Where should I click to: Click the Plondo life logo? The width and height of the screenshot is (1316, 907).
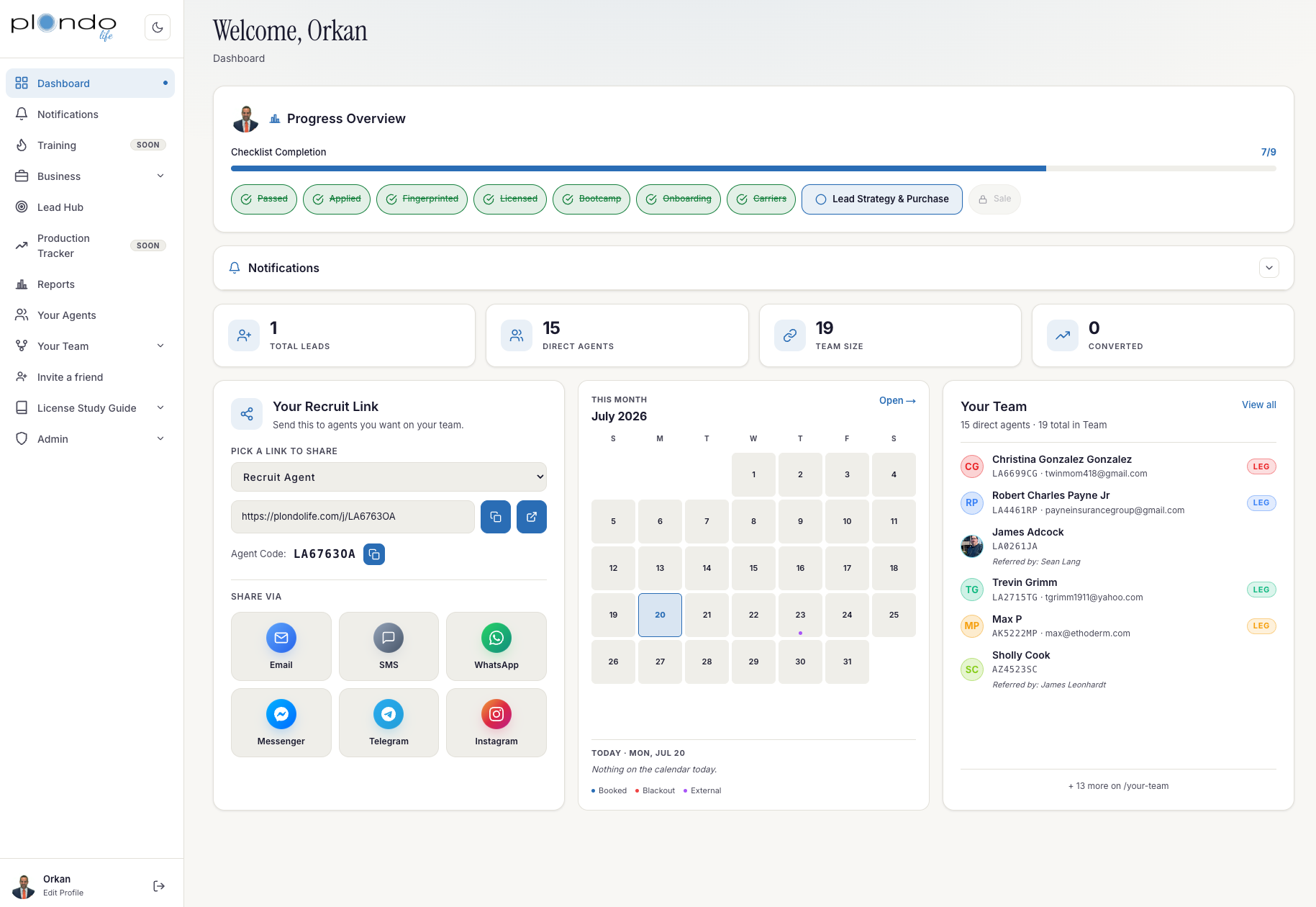pyautogui.click(x=63, y=27)
